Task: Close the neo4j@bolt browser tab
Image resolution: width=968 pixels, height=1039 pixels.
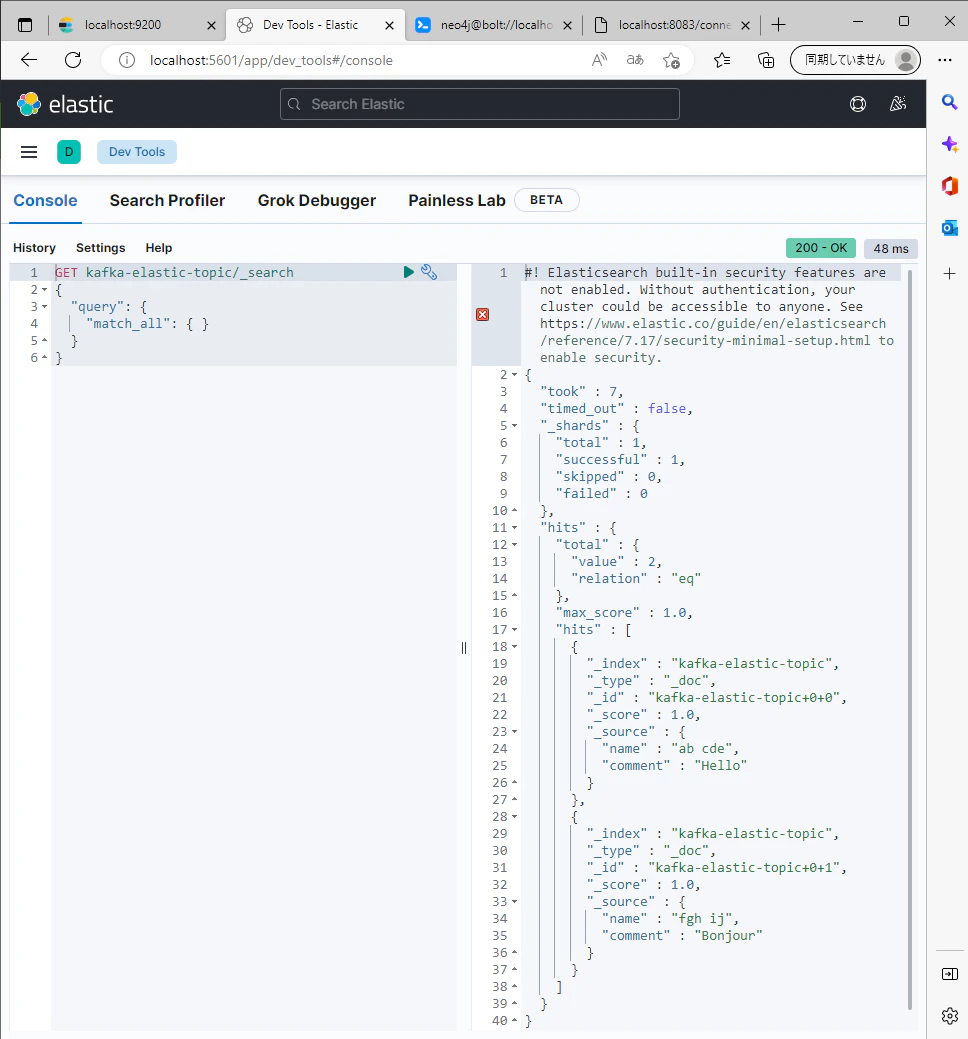Action: tap(568, 25)
